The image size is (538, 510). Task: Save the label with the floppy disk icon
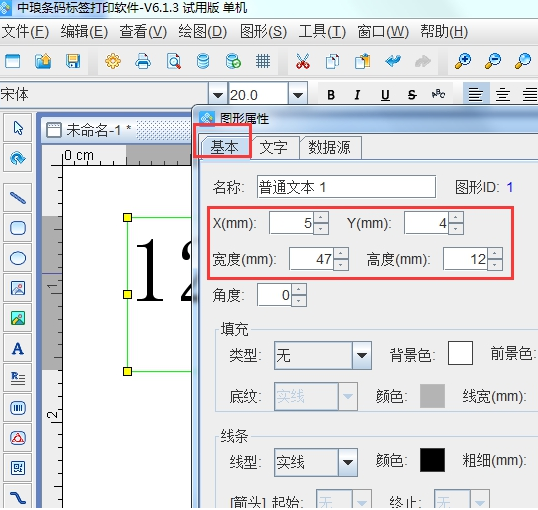[73, 62]
